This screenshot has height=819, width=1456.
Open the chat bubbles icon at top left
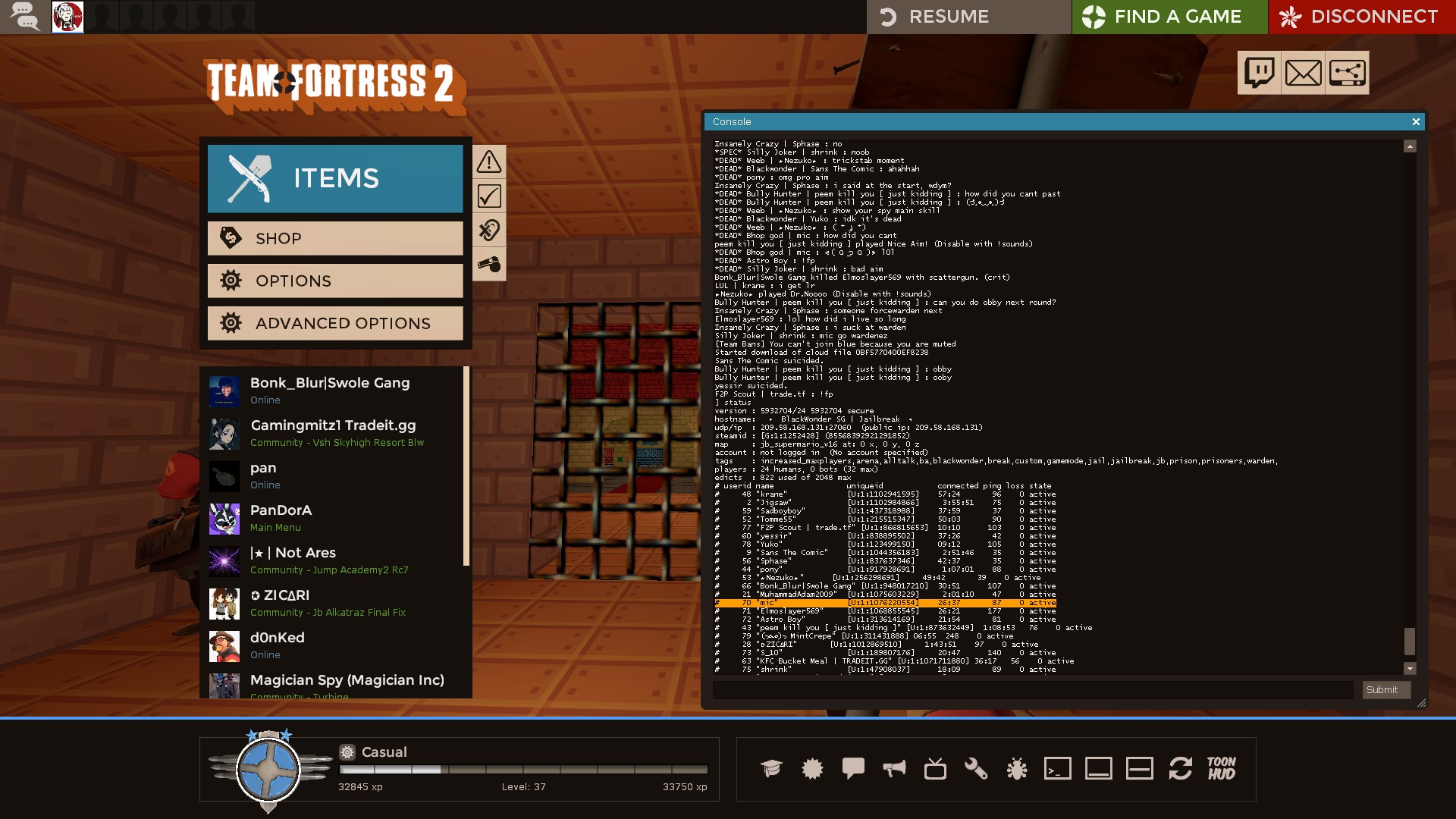pos(24,16)
